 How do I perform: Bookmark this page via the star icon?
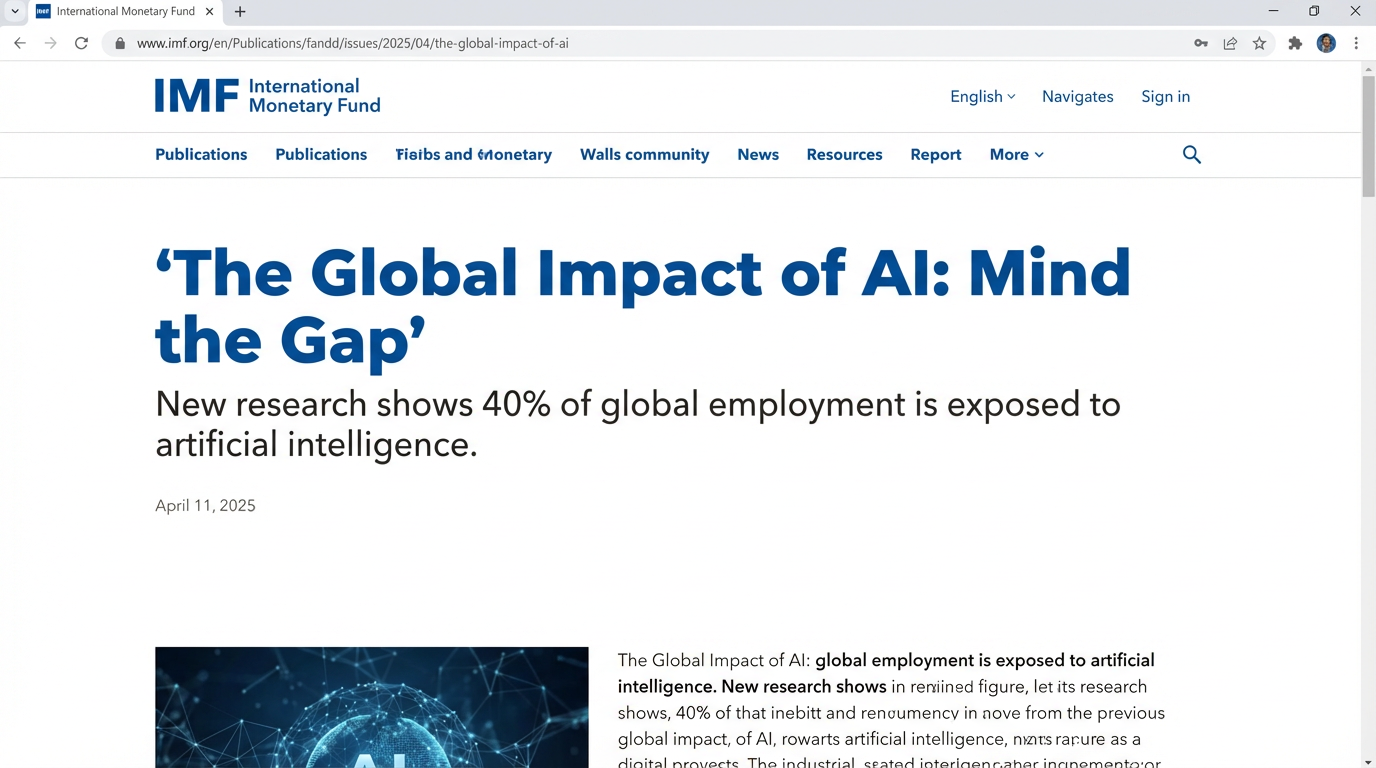[x=1259, y=43]
